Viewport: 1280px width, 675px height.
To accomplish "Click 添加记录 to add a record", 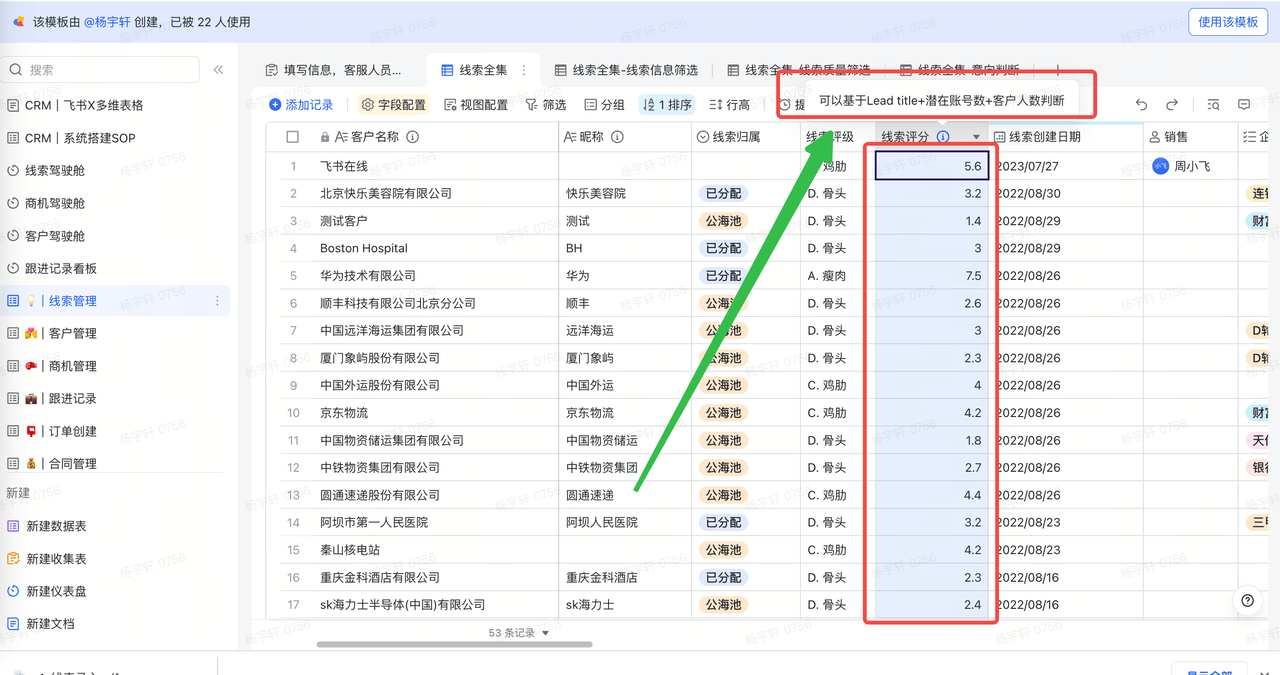I will (x=301, y=105).
